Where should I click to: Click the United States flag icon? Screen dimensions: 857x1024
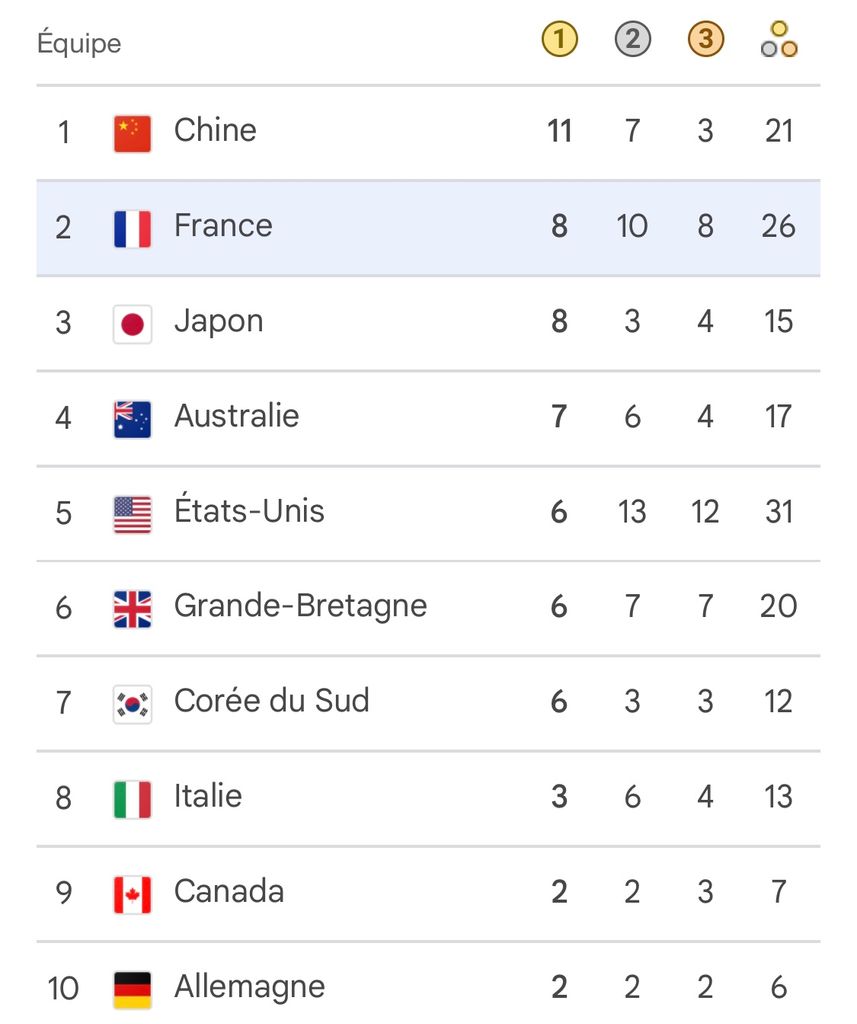(133, 515)
